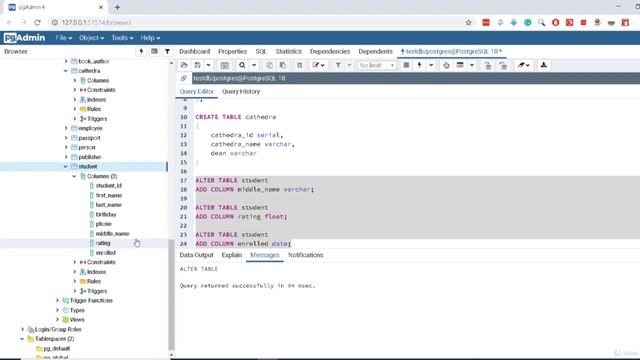The image size is (640, 360).
Task: Click the Find magnifier icon in query toolbar
Action: 242,65
